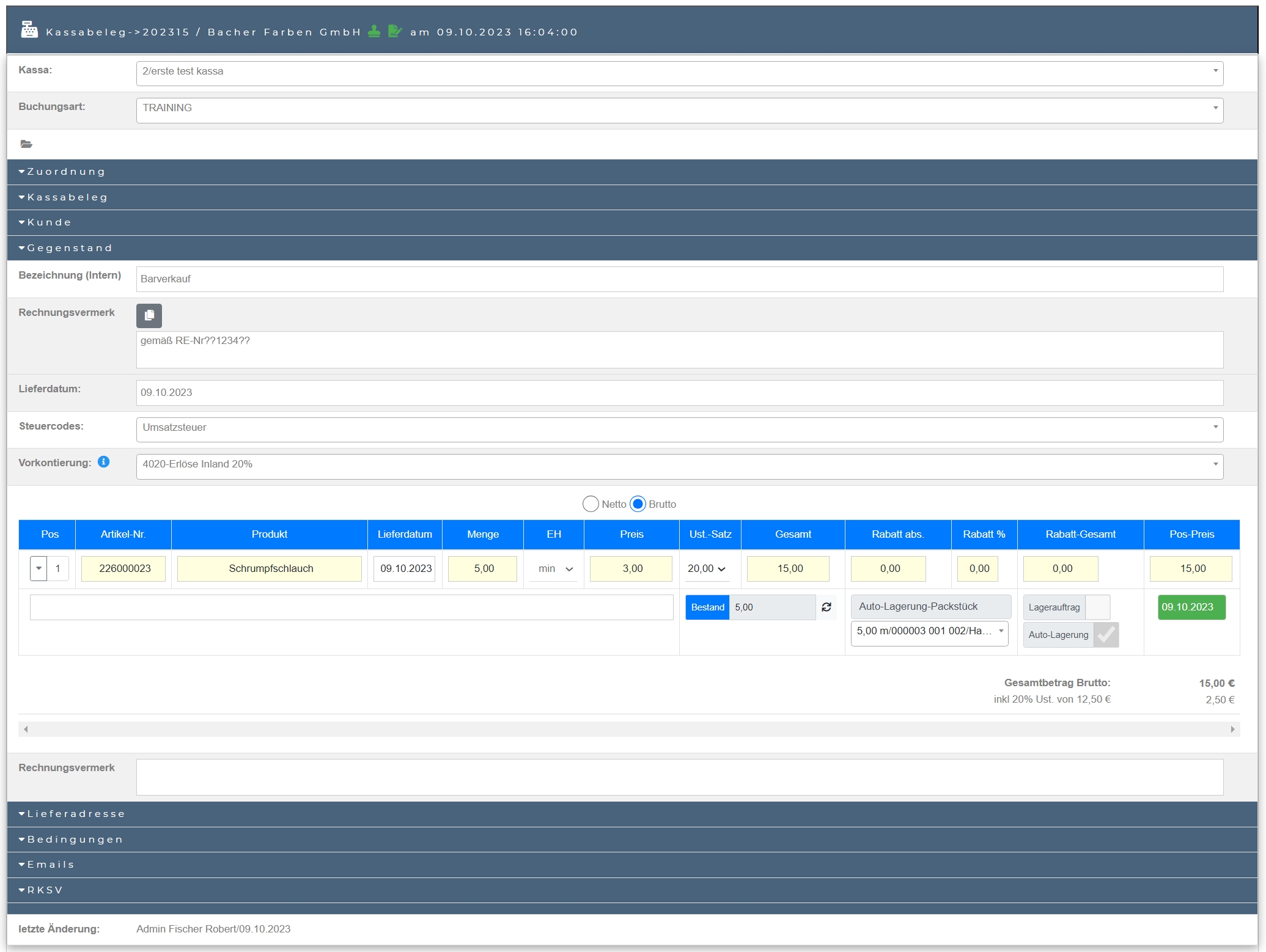Click the open folder icon
This screenshot has width=1266, height=952.
click(26, 144)
